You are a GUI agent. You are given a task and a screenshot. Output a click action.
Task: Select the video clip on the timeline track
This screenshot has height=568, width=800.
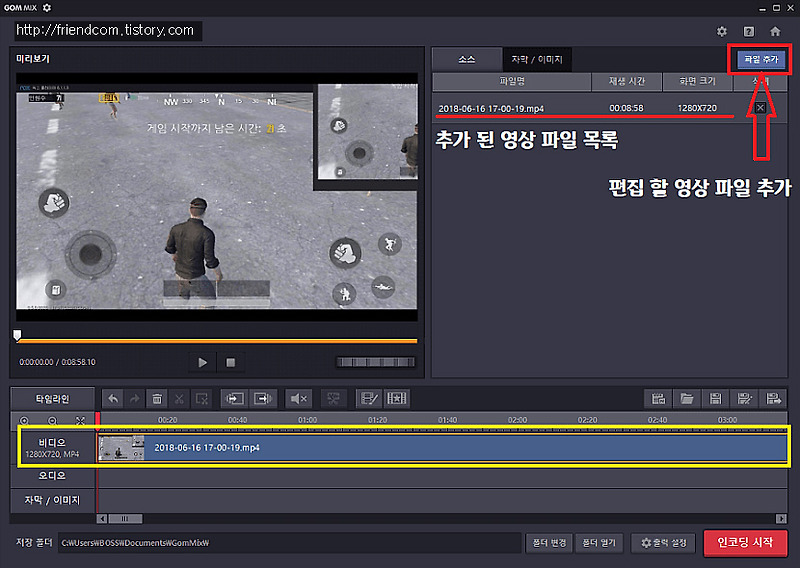442,448
